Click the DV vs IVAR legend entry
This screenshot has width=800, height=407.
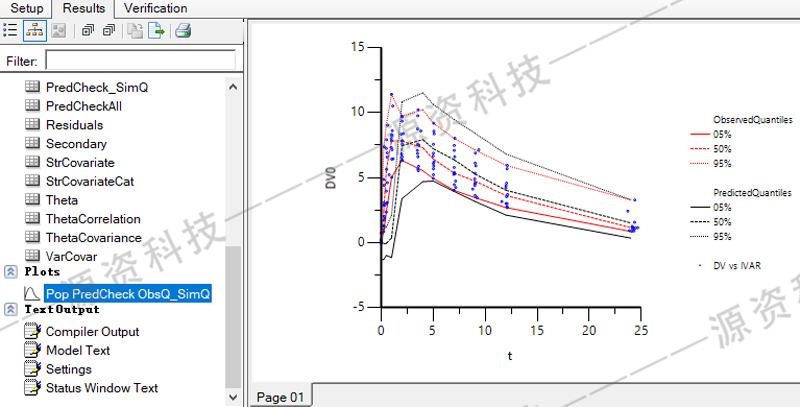point(730,266)
